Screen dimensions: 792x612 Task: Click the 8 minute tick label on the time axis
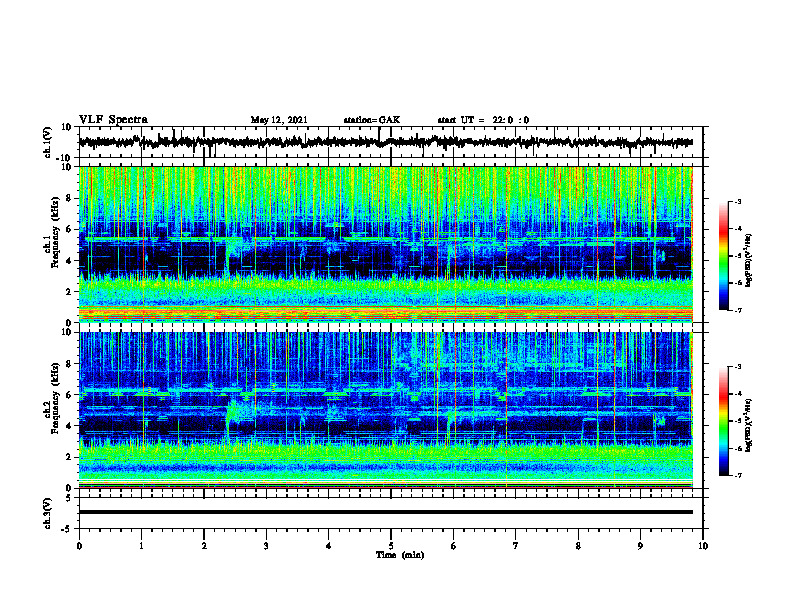(578, 546)
